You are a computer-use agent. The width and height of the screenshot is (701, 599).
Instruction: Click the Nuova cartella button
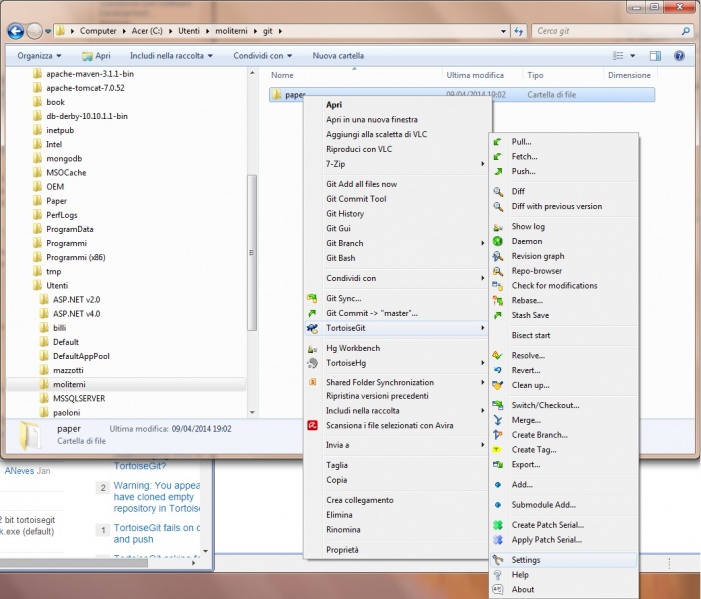click(338, 56)
